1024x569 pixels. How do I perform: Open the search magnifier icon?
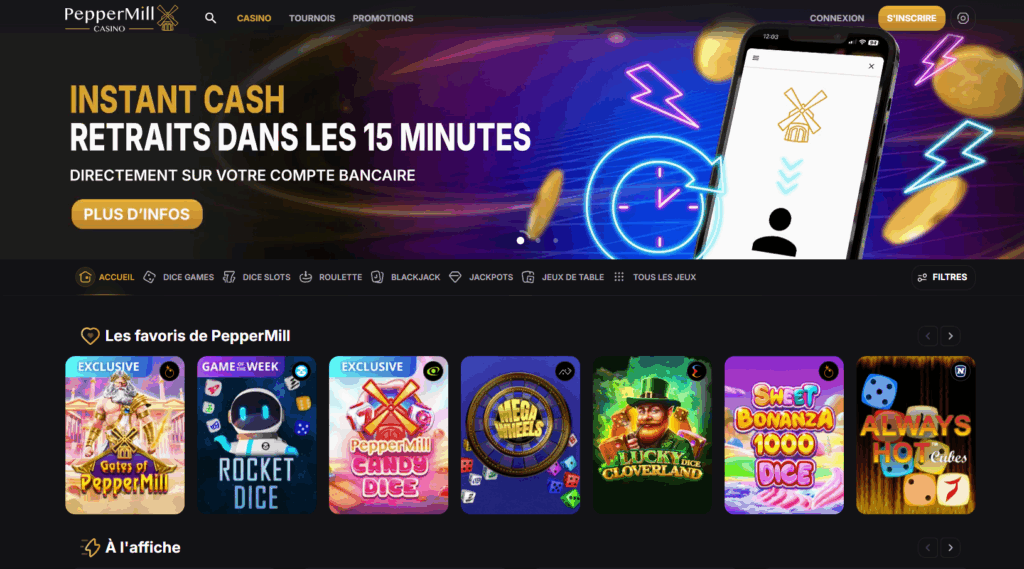click(210, 18)
